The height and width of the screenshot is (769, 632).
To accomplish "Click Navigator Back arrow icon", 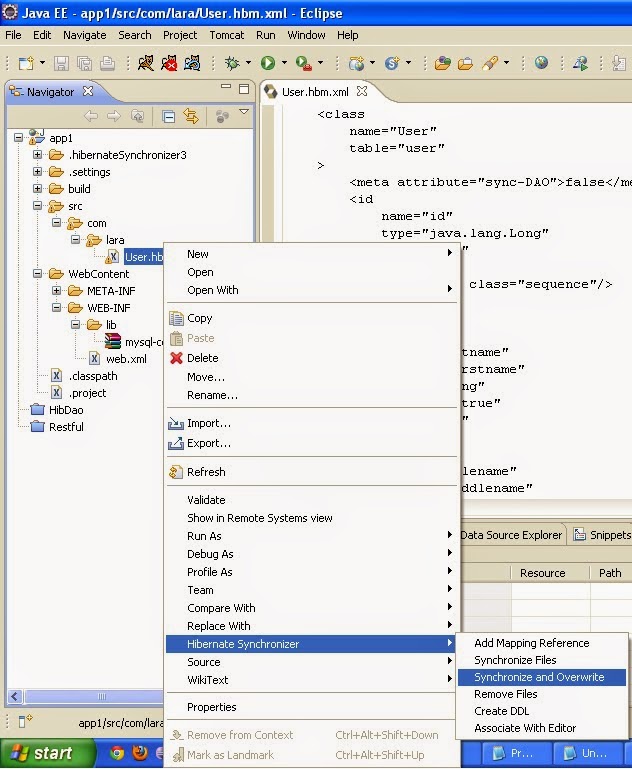I will (91, 116).
